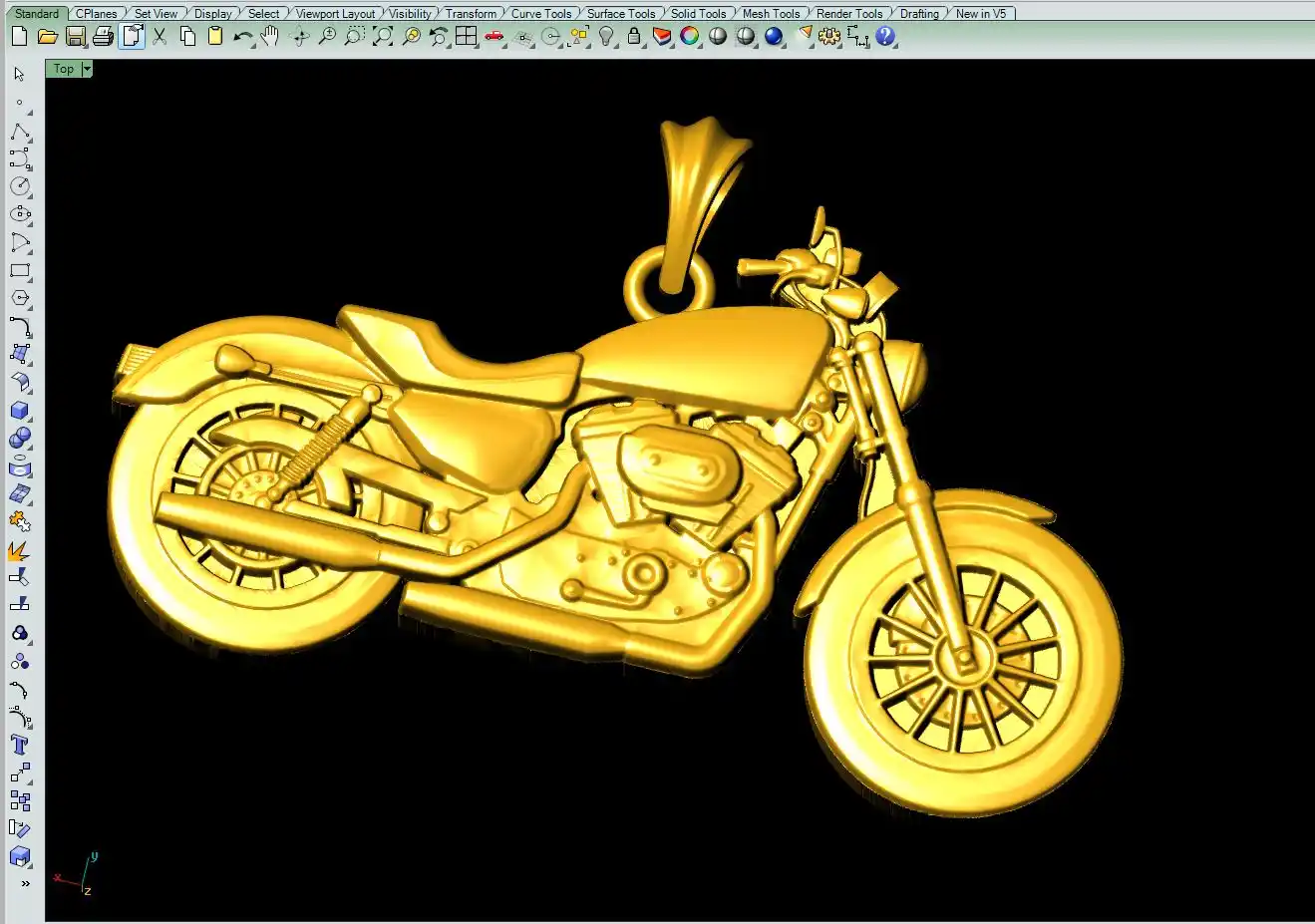Choose the Box solid tool
This screenshot has height=924, width=1315.
coord(20,411)
